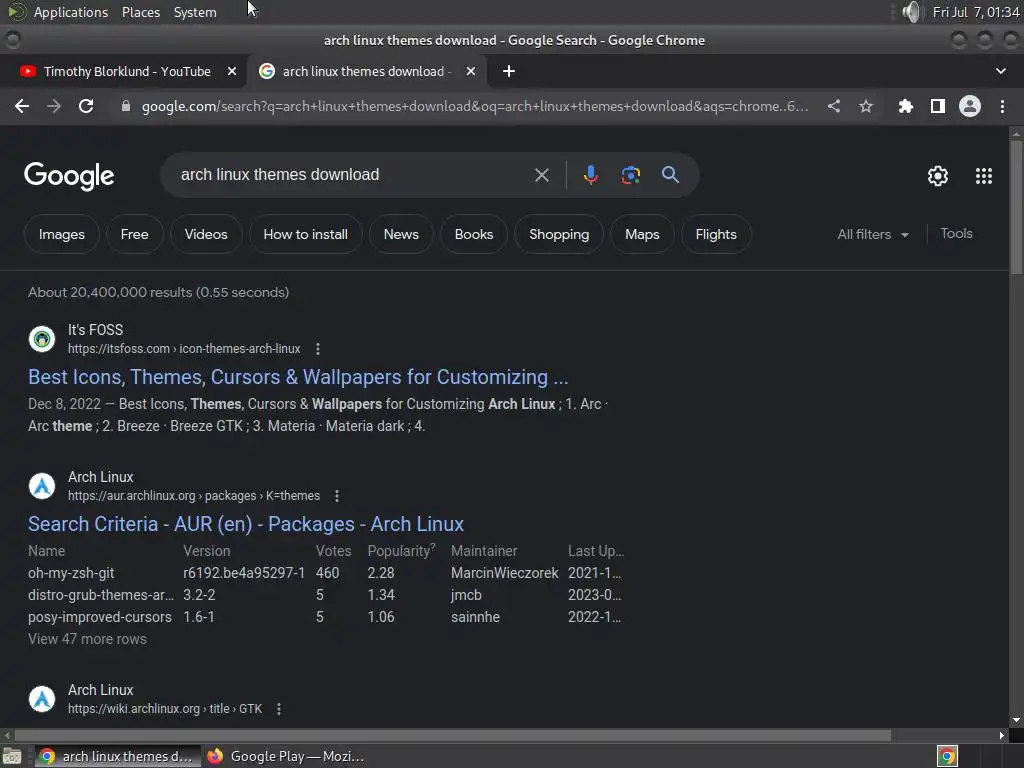Open Google quick settings gear
Image resolution: width=1024 pixels, height=768 pixels.
(938, 176)
